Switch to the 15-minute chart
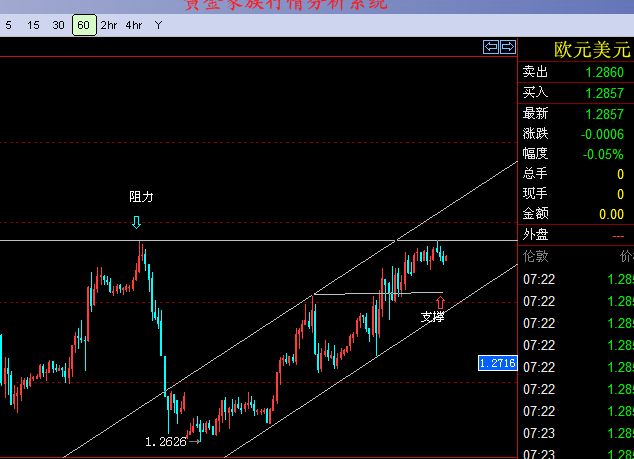Image resolution: width=634 pixels, height=459 pixels. pyautogui.click(x=33, y=25)
